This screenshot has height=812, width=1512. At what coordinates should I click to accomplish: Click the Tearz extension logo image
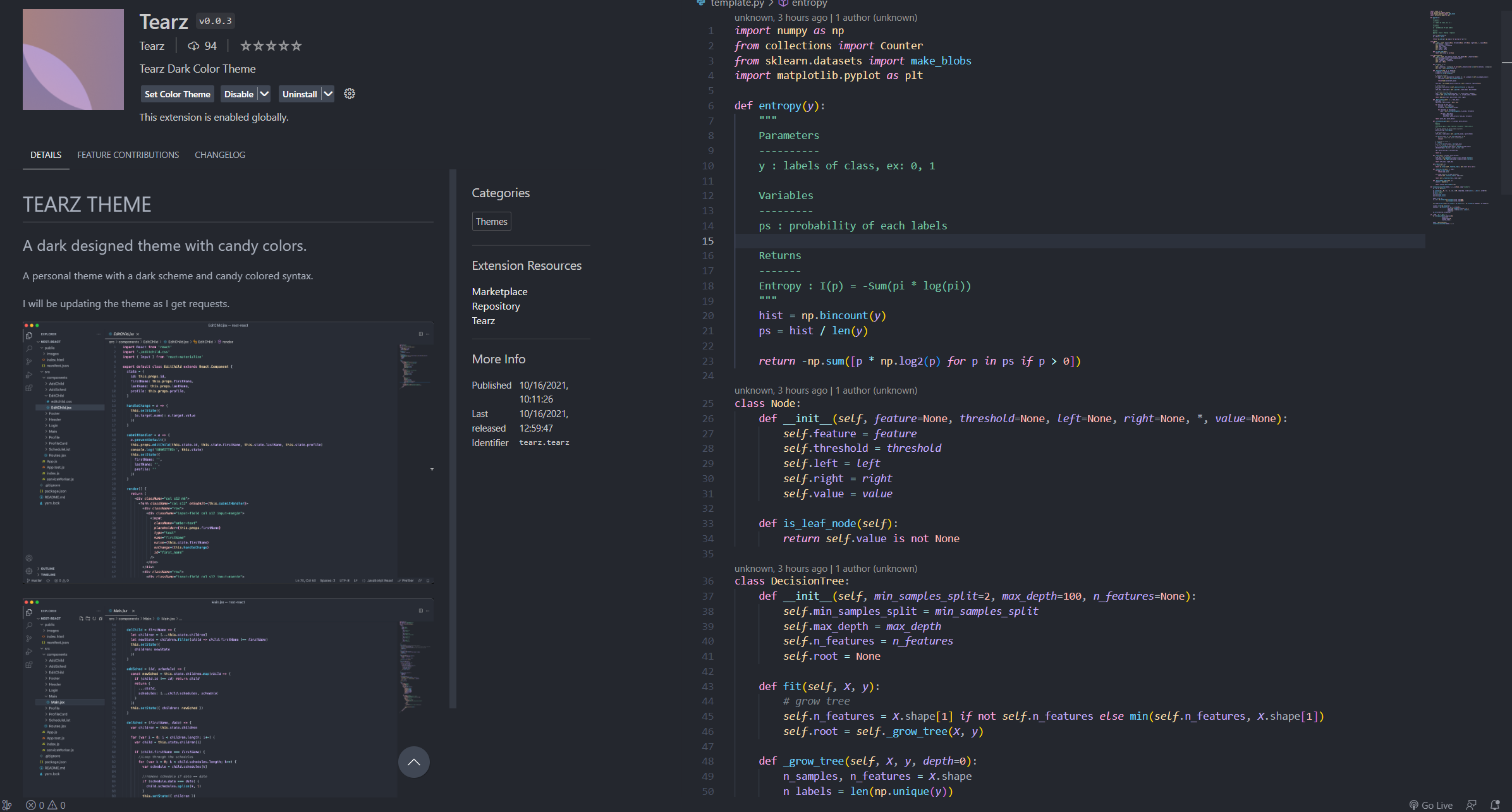coord(73,59)
